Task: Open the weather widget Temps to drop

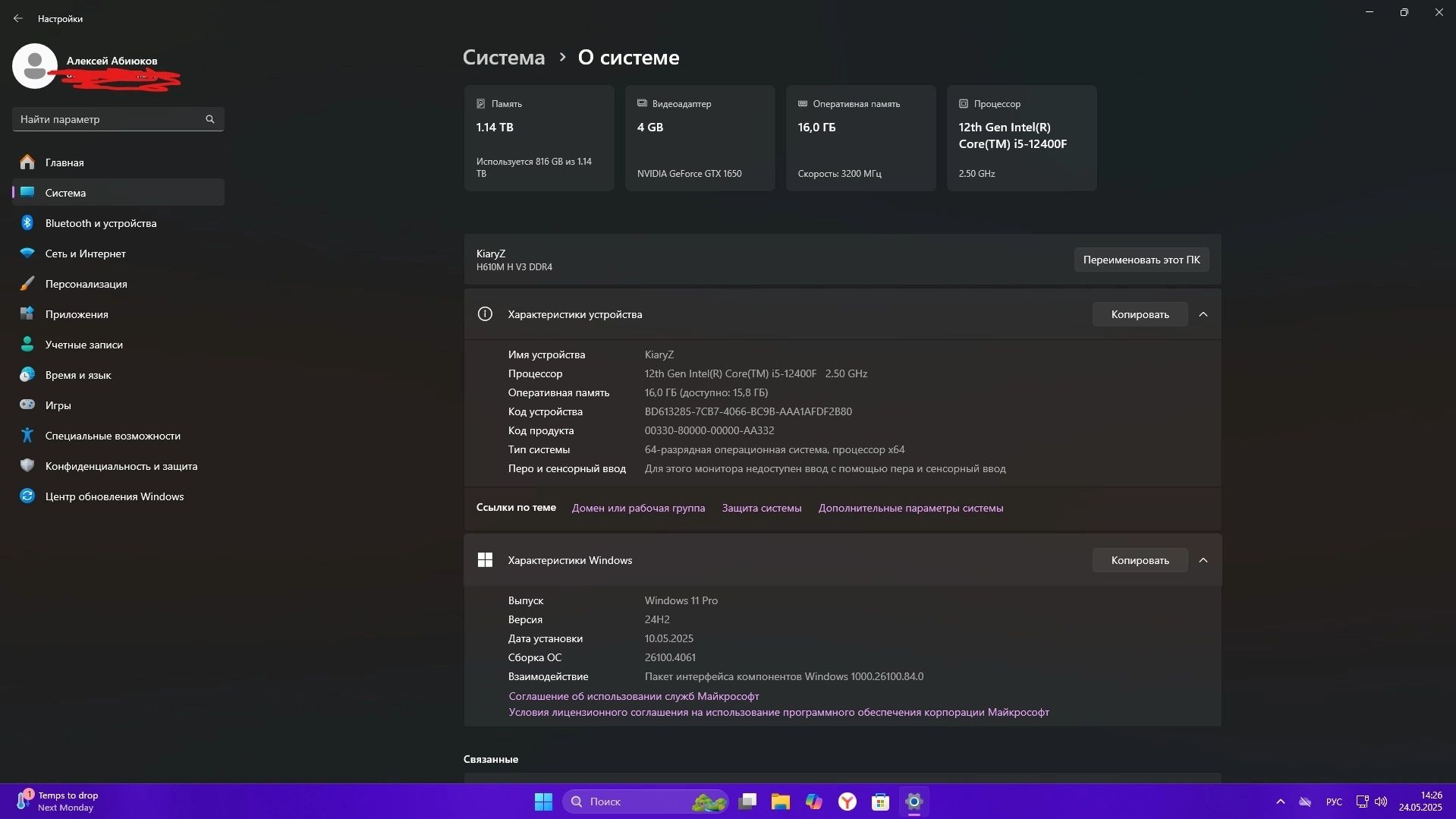Action: pyautogui.click(x=58, y=802)
